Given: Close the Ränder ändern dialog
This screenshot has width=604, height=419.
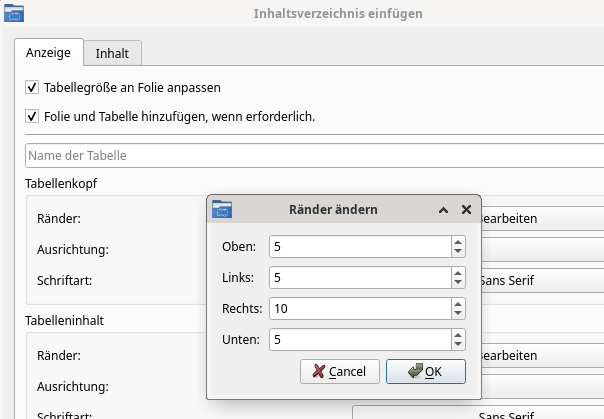Looking at the screenshot, I should click(x=466, y=210).
